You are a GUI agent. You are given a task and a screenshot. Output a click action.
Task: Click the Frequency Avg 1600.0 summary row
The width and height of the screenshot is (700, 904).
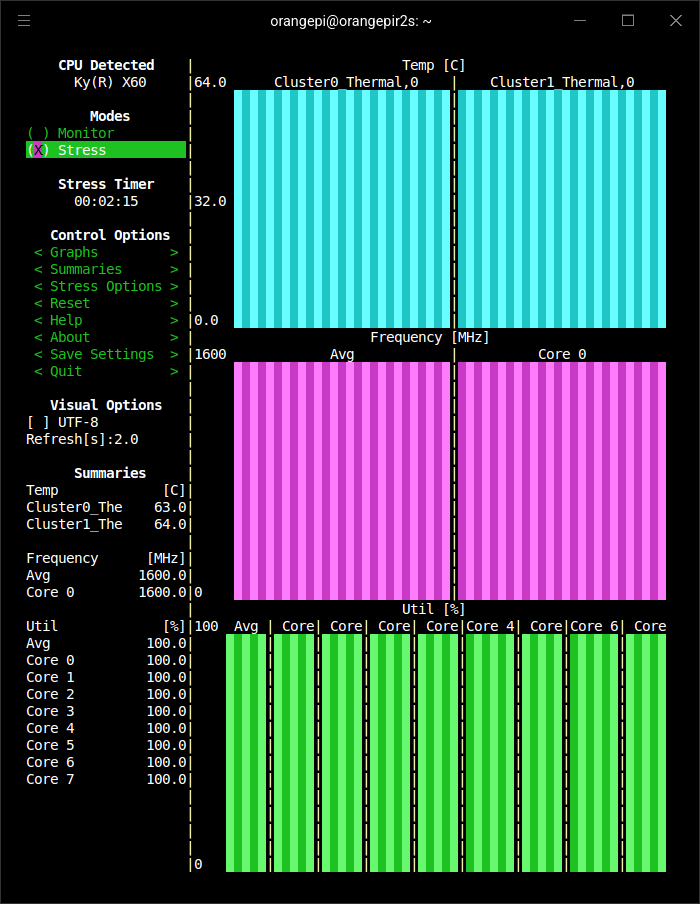[106, 575]
